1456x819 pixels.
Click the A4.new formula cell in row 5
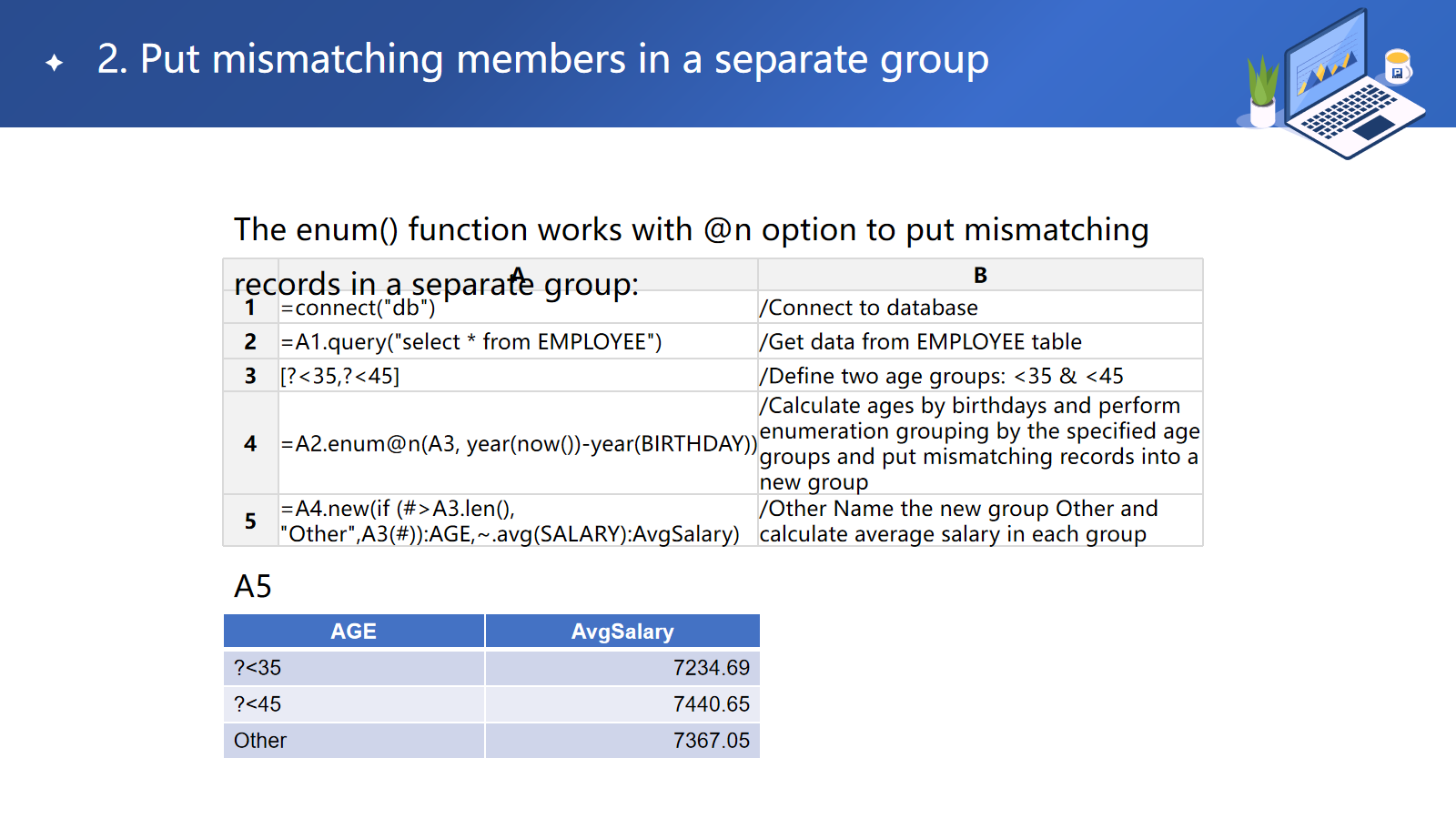pos(510,521)
